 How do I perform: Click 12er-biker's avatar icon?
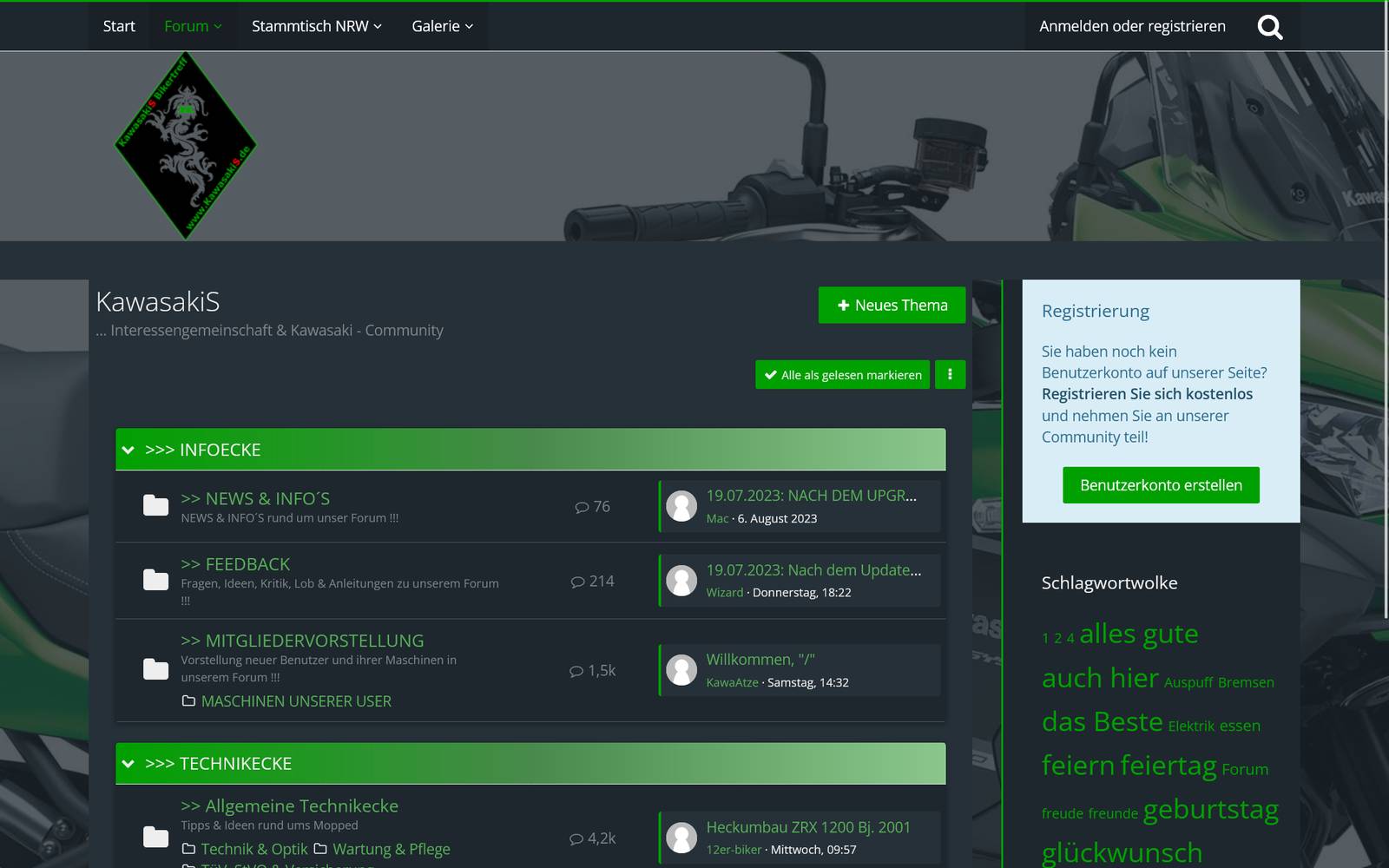[x=681, y=838]
